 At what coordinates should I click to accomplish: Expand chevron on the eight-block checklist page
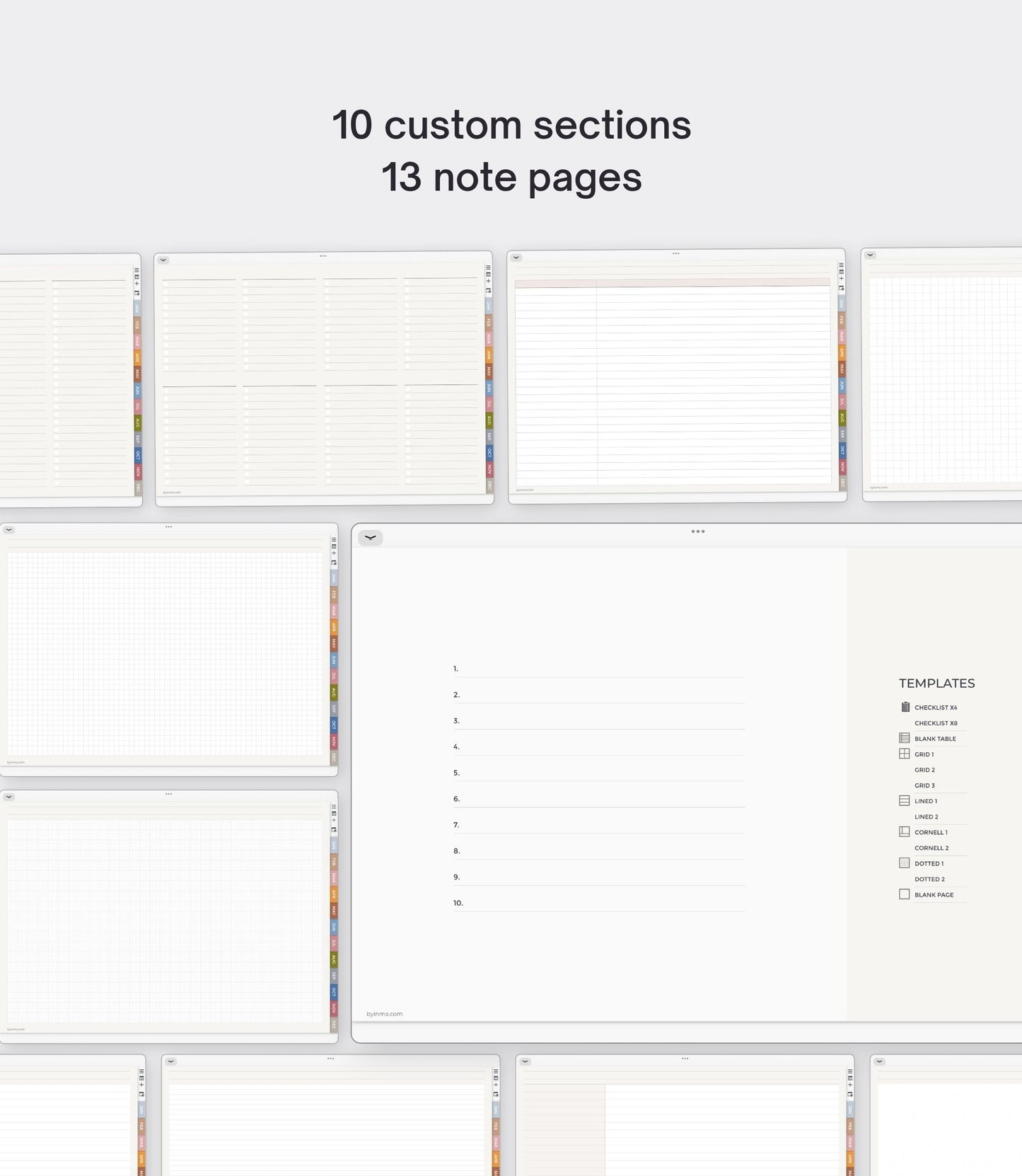tap(163, 260)
